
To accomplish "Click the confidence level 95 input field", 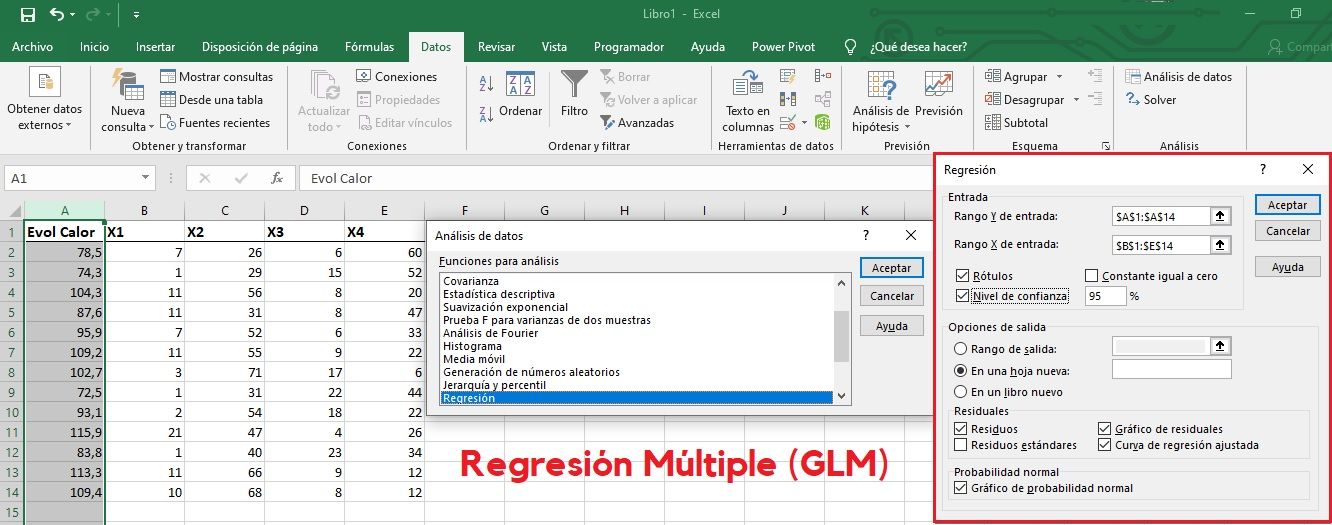I will pyautogui.click(x=1105, y=296).
